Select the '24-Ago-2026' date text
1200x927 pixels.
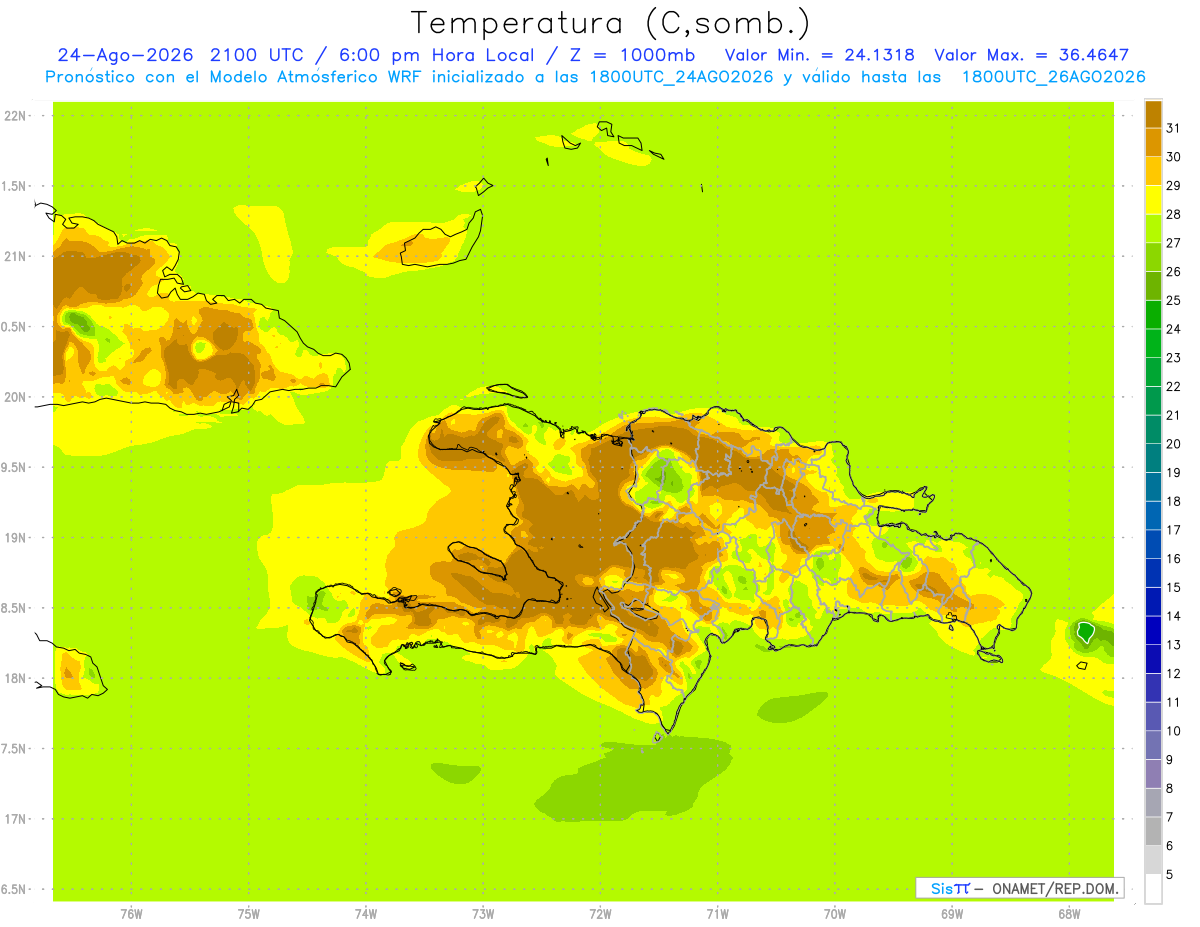tap(125, 55)
